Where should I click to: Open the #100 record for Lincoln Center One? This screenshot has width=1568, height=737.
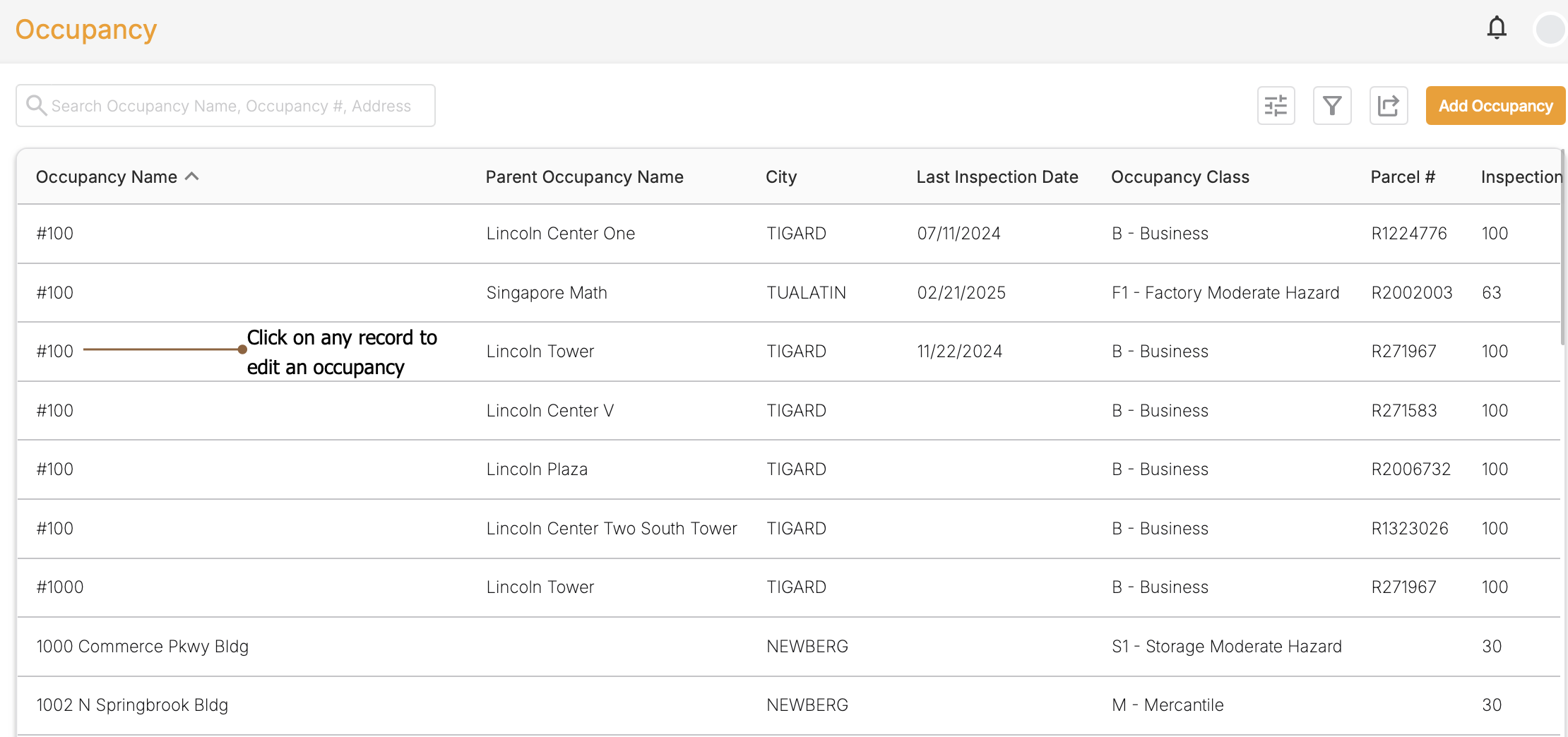click(55, 234)
